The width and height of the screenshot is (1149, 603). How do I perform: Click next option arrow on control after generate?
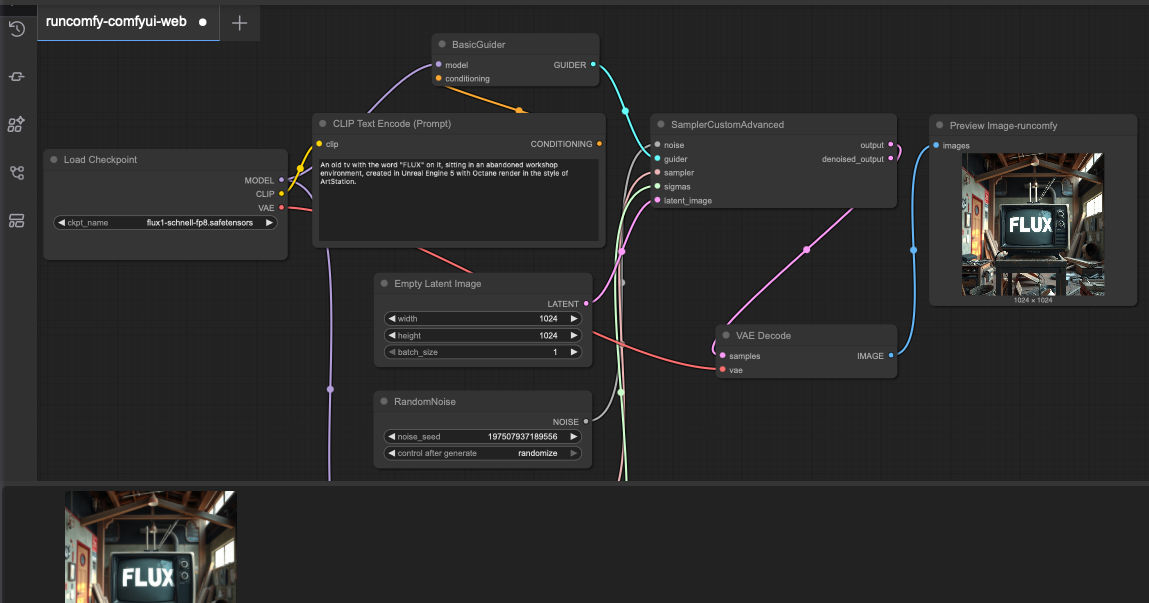click(574, 454)
